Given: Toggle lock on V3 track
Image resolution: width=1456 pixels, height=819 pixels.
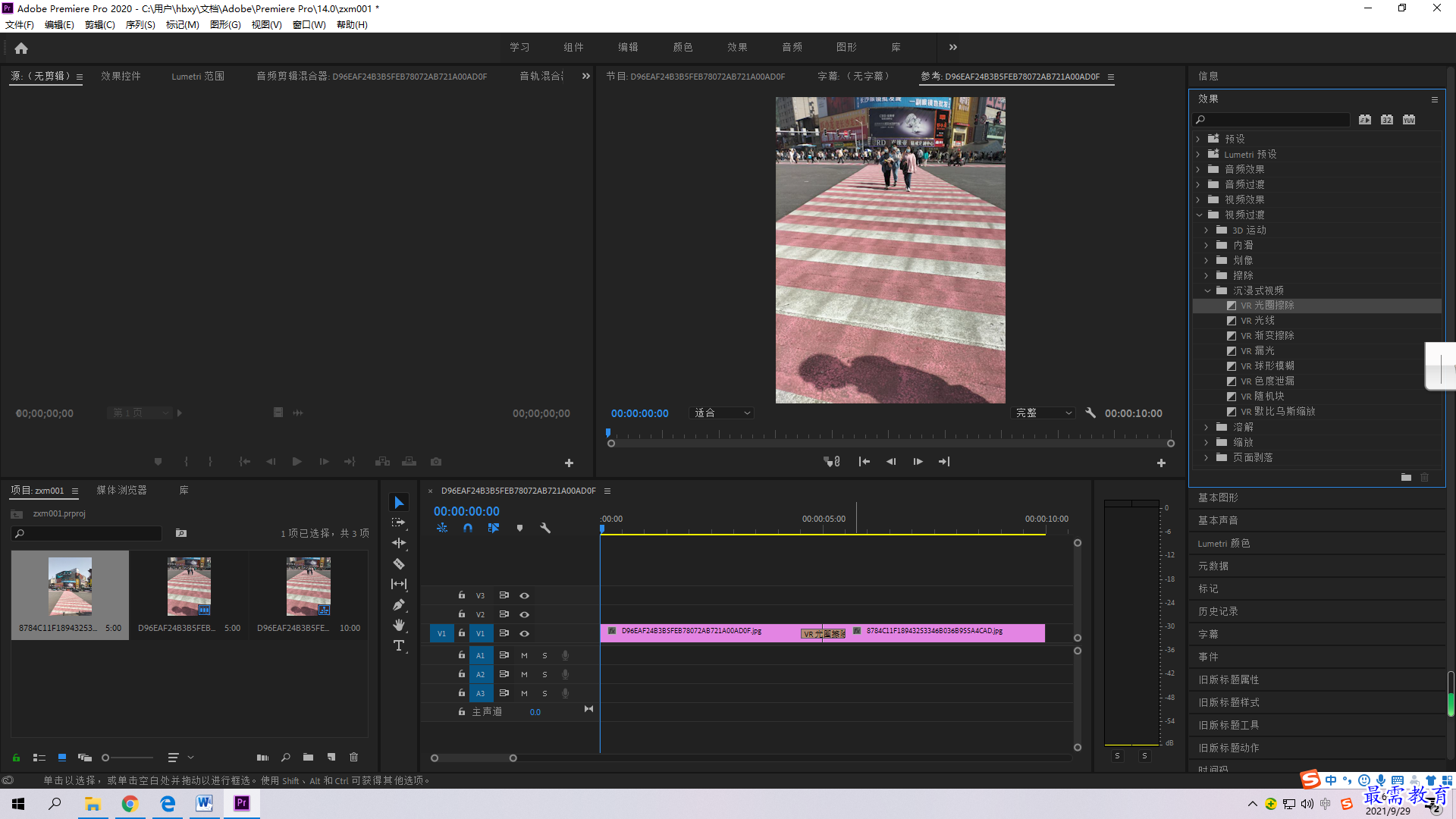Looking at the screenshot, I should click(461, 595).
